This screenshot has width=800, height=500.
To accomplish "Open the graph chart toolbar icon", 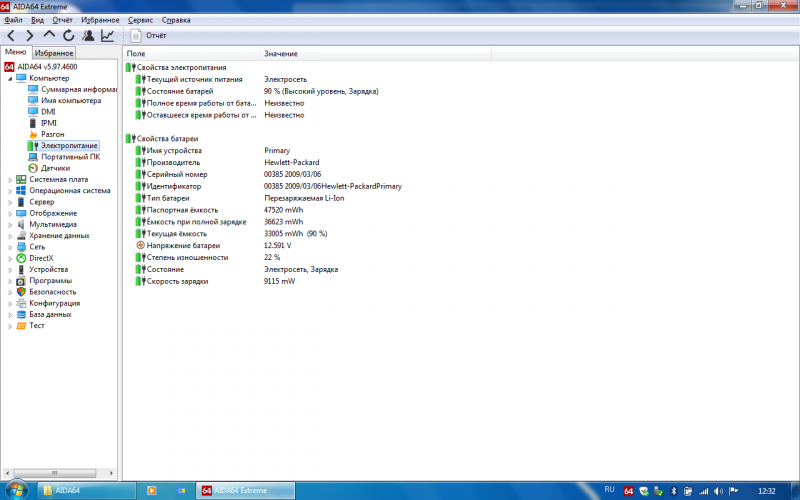I will click(x=107, y=35).
